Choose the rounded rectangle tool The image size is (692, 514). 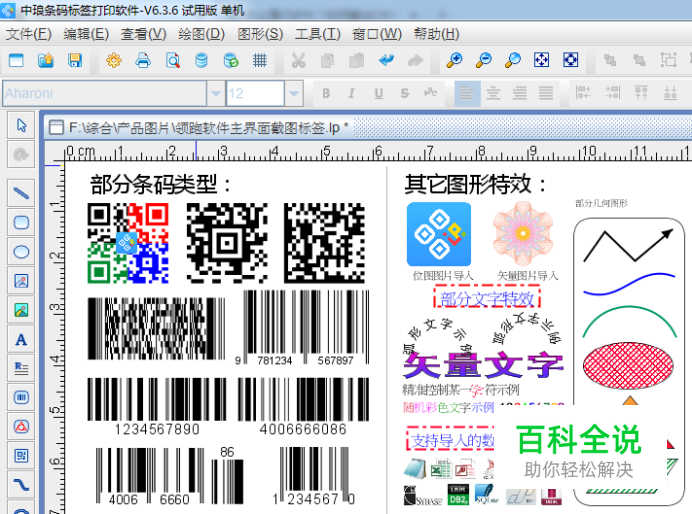click(x=21, y=222)
